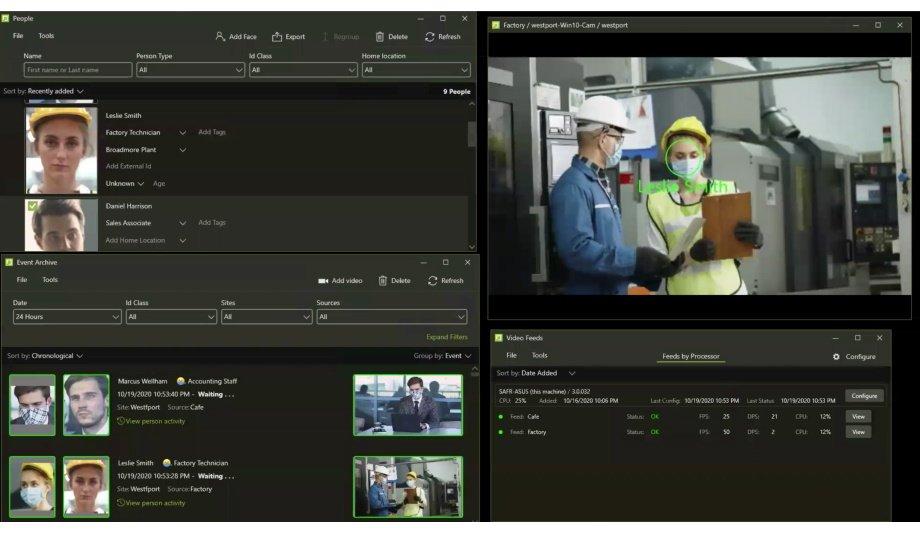Click Configure button for SAFR-ASUS processor
Screen dimensions: 920x533
pyautogui.click(x=864, y=396)
